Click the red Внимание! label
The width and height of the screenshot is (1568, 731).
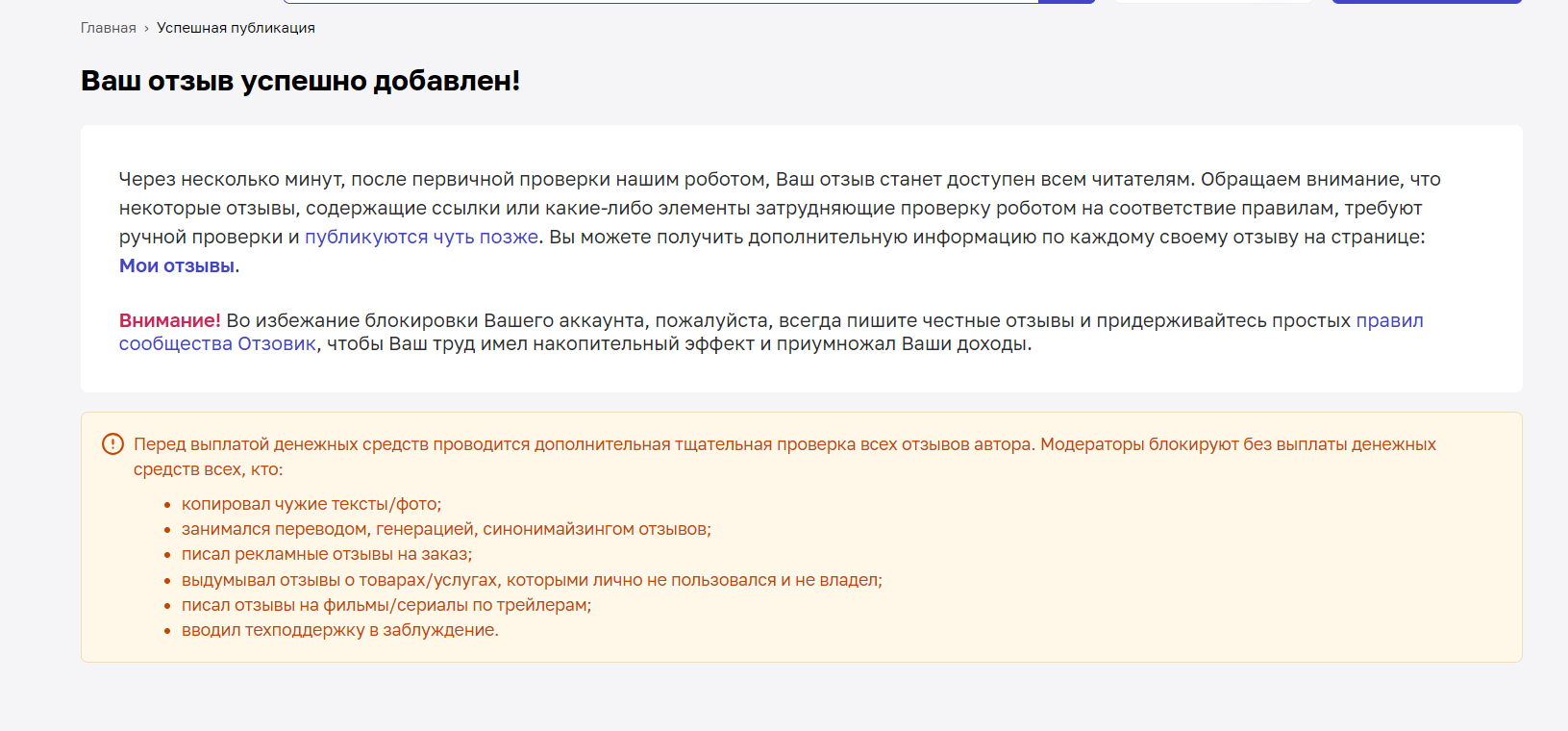pyautogui.click(x=170, y=320)
